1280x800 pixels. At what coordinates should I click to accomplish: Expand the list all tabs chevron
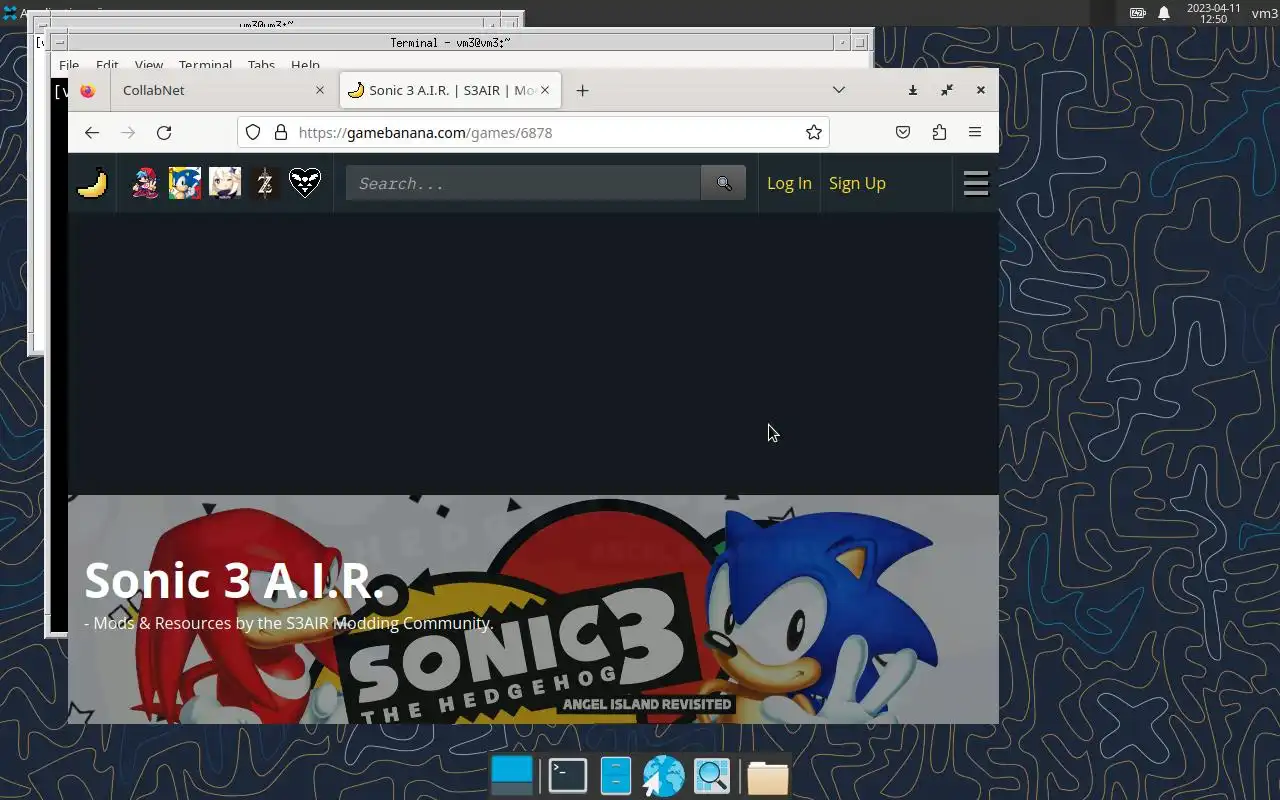point(839,90)
